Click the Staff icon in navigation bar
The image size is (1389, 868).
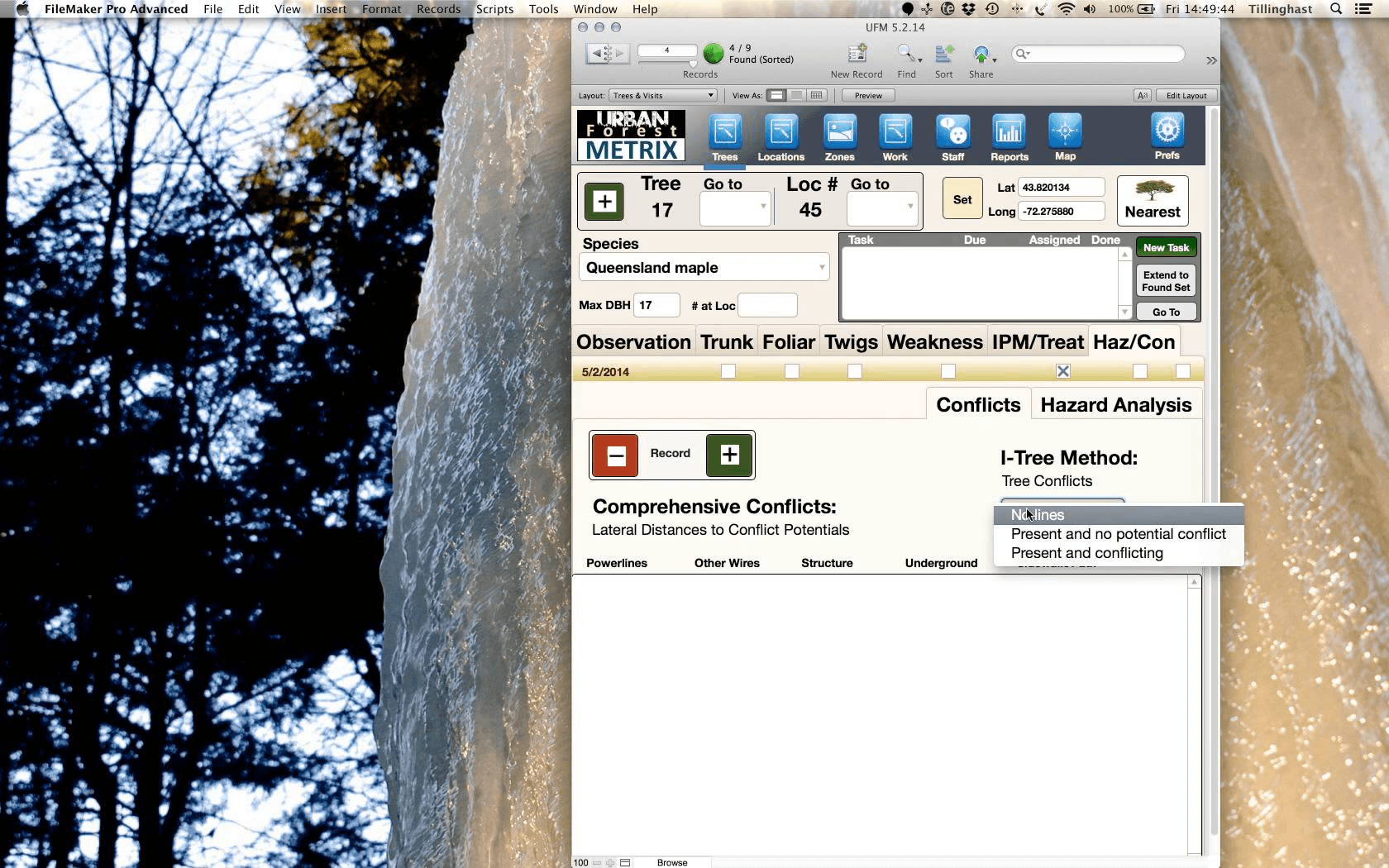(x=952, y=132)
